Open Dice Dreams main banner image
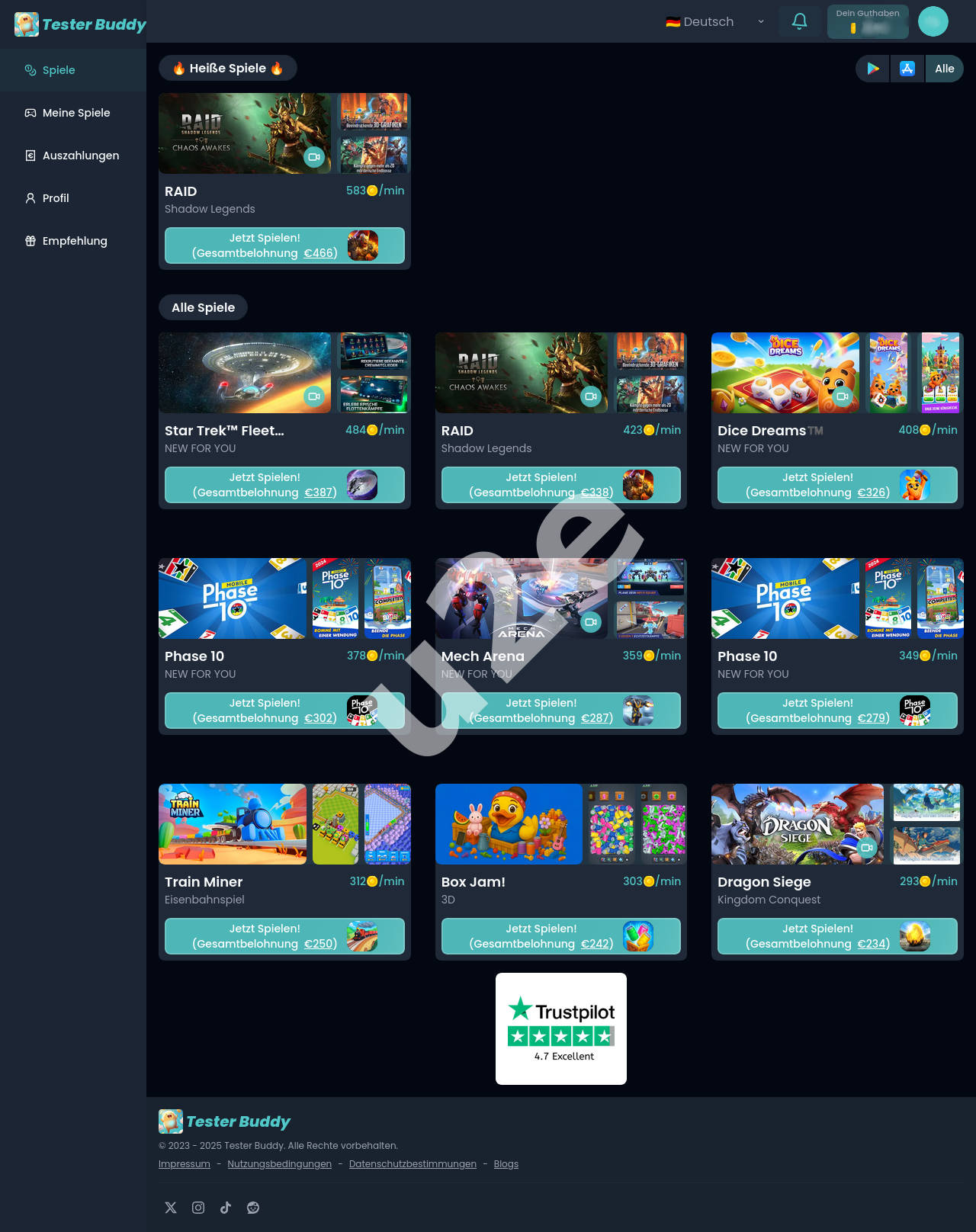The height and width of the screenshot is (1232, 976). 785,373
